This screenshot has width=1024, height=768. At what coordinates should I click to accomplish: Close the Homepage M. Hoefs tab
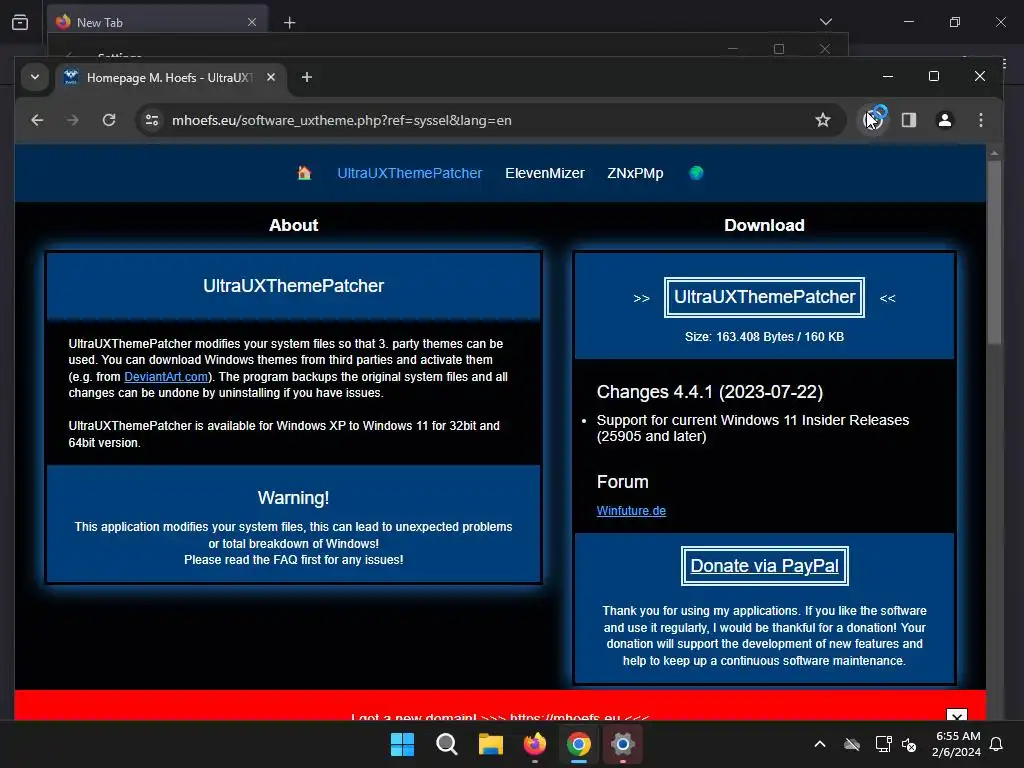[x=271, y=77]
